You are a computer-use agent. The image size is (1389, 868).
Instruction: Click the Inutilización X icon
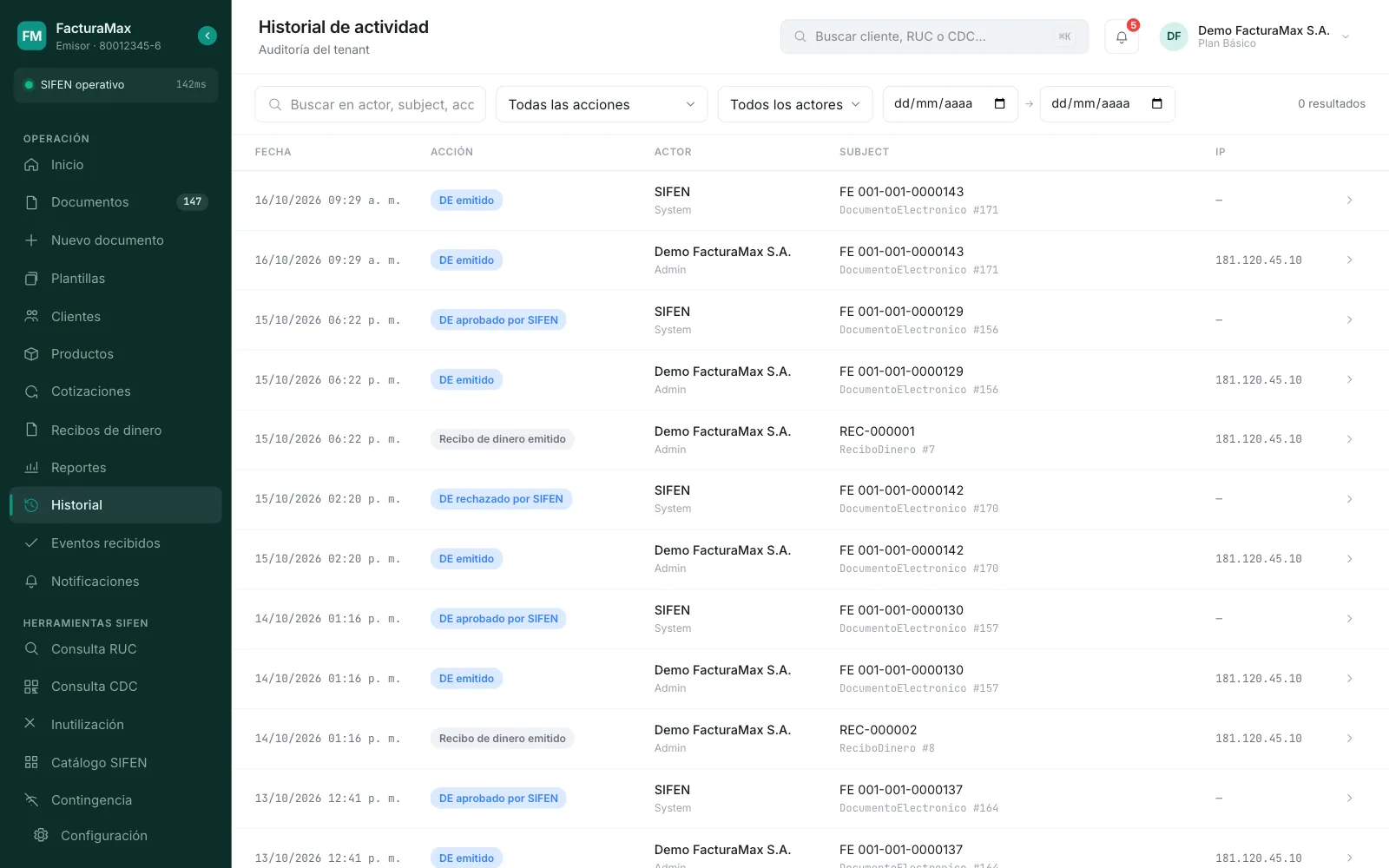point(30,723)
